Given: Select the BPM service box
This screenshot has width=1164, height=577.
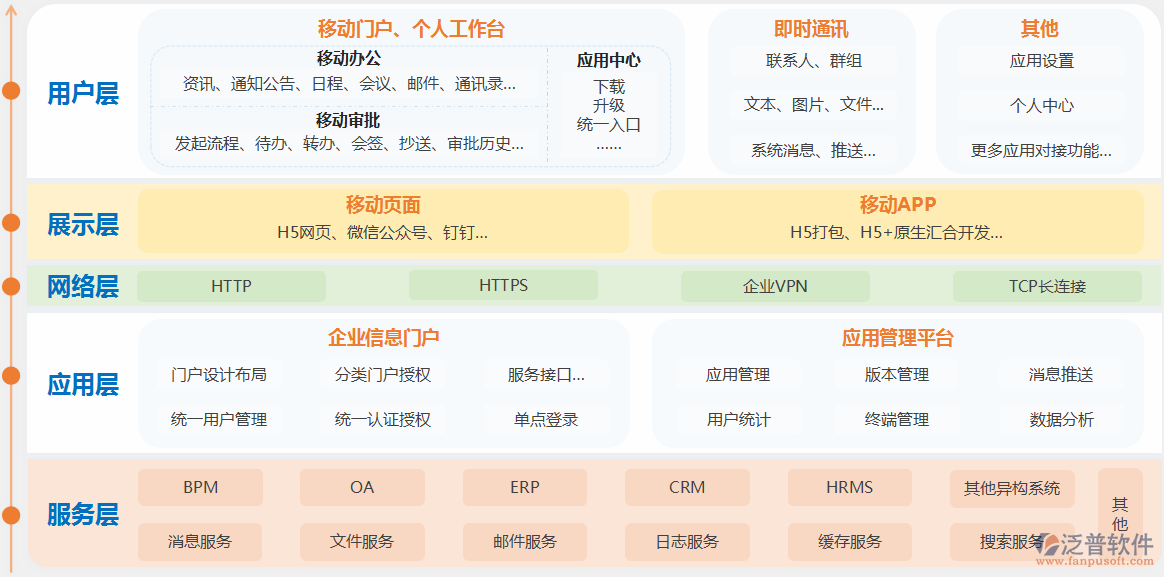Looking at the screenshot, I should pyautogui.click(x=200, y=487).
